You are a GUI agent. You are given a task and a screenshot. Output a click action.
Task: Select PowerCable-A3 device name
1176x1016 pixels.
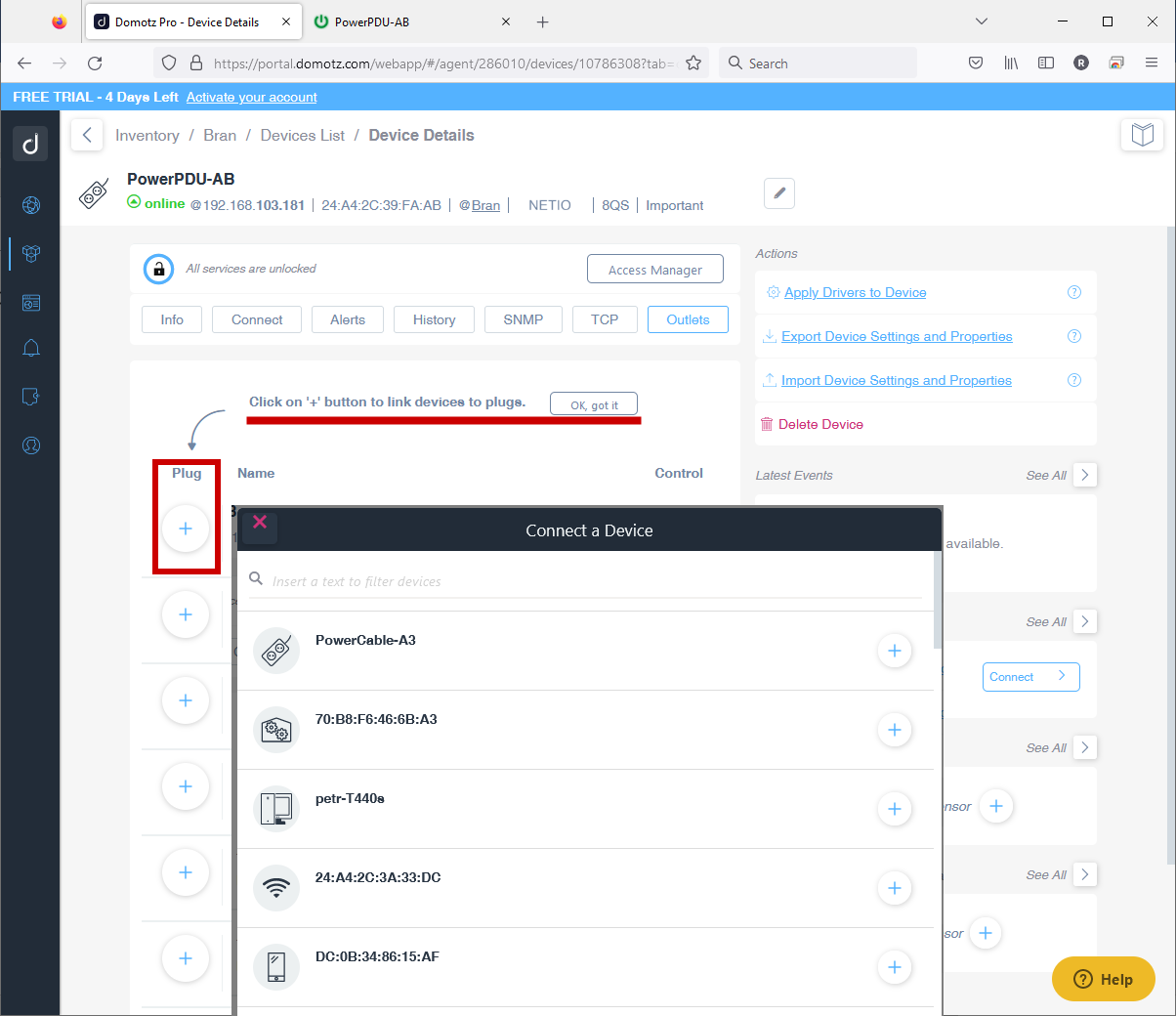(x=365, y=640)
